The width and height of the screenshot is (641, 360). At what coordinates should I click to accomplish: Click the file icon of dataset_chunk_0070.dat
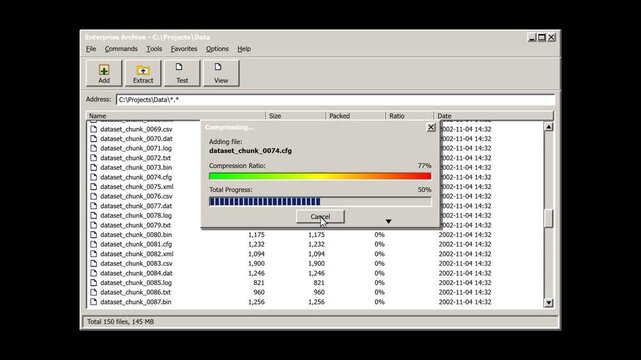[x=94, y=139]
